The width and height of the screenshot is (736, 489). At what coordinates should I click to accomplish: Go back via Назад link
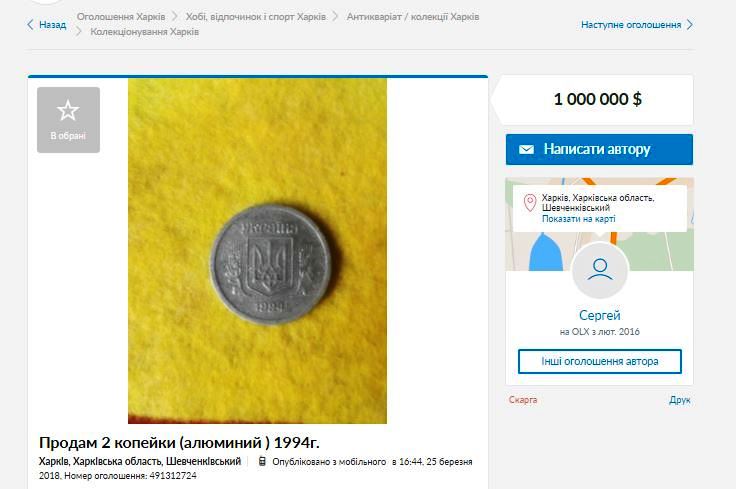coord(53,24)
